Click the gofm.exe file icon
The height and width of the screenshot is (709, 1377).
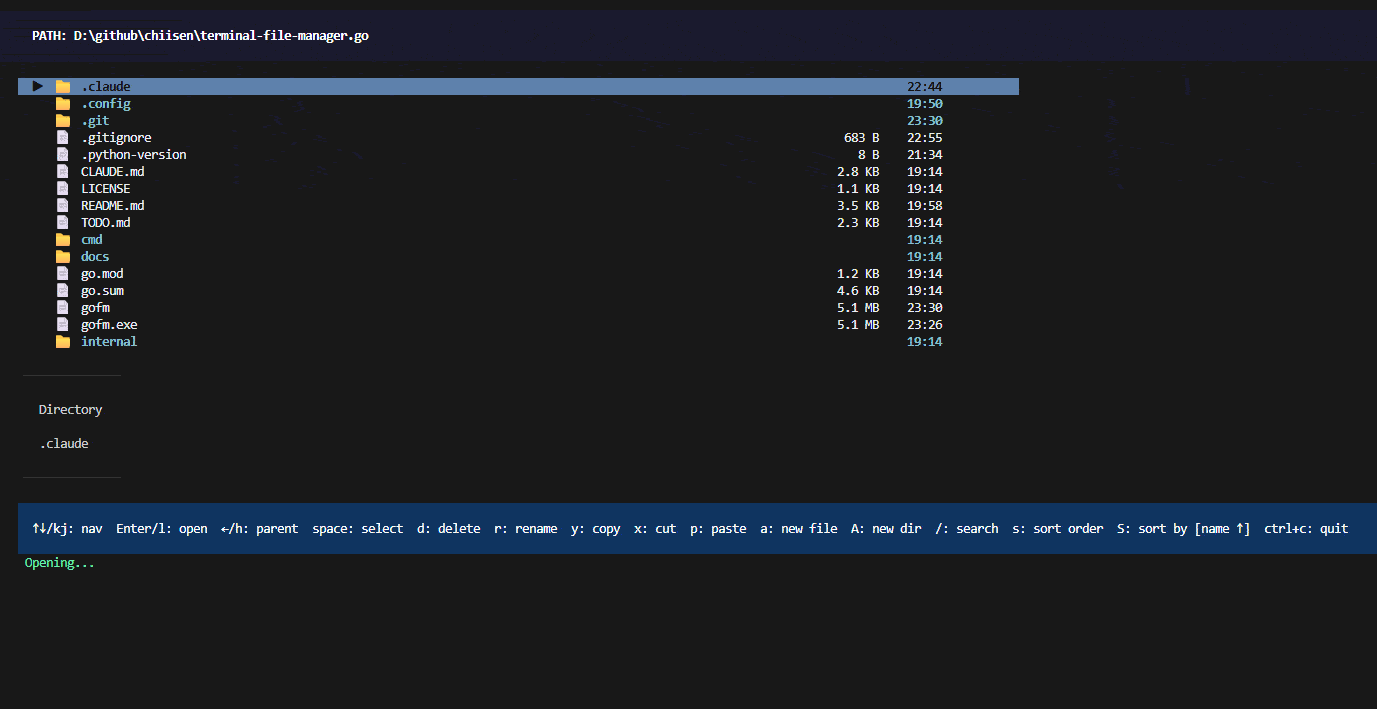pyautogui.click(x=62, y=324)
